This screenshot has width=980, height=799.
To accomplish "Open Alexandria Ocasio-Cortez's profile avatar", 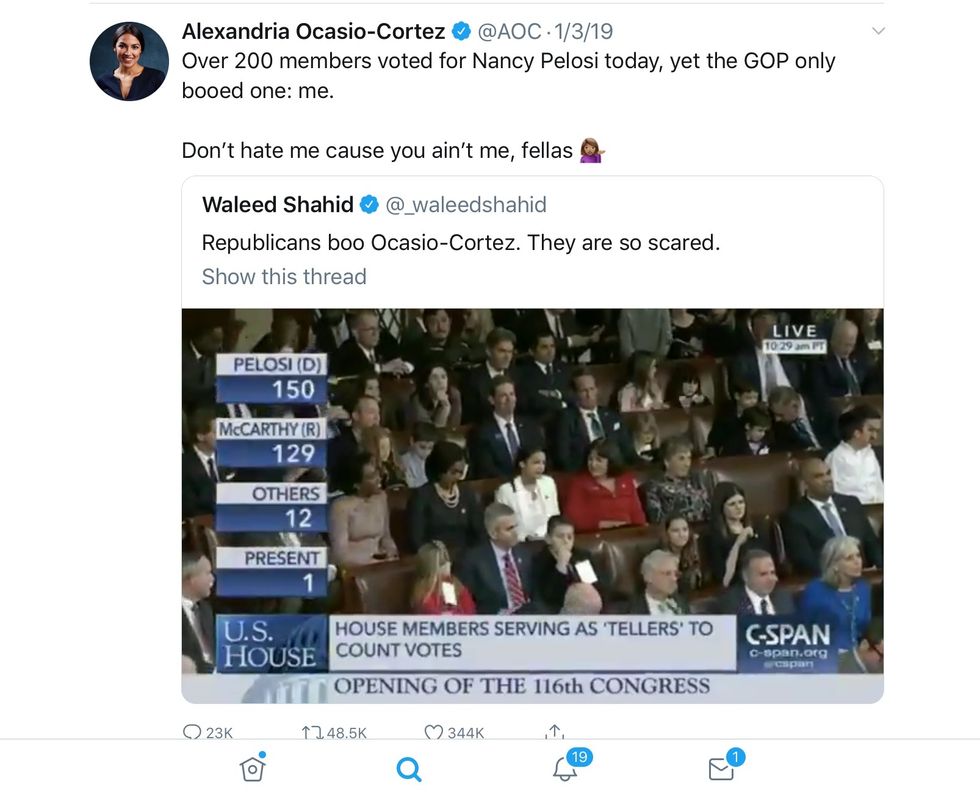I will [129, 61].
